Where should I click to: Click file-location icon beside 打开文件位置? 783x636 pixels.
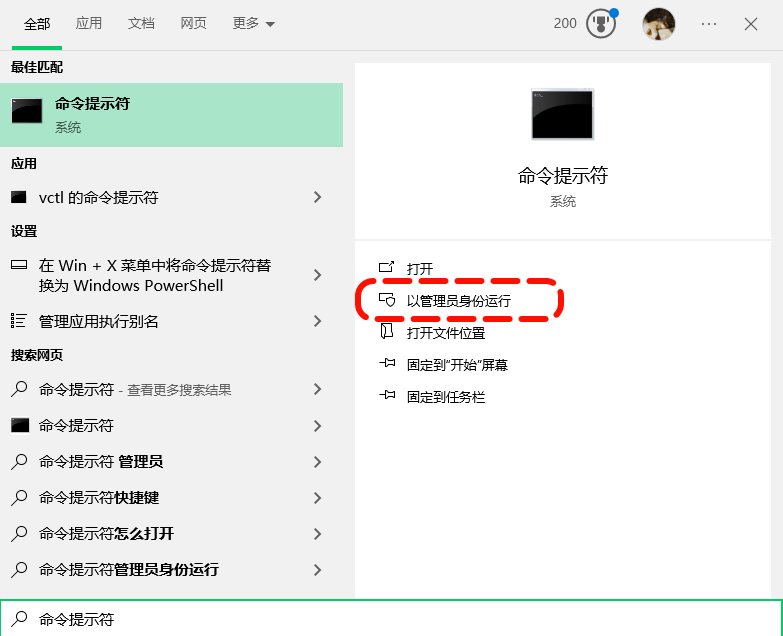(387, 331)
